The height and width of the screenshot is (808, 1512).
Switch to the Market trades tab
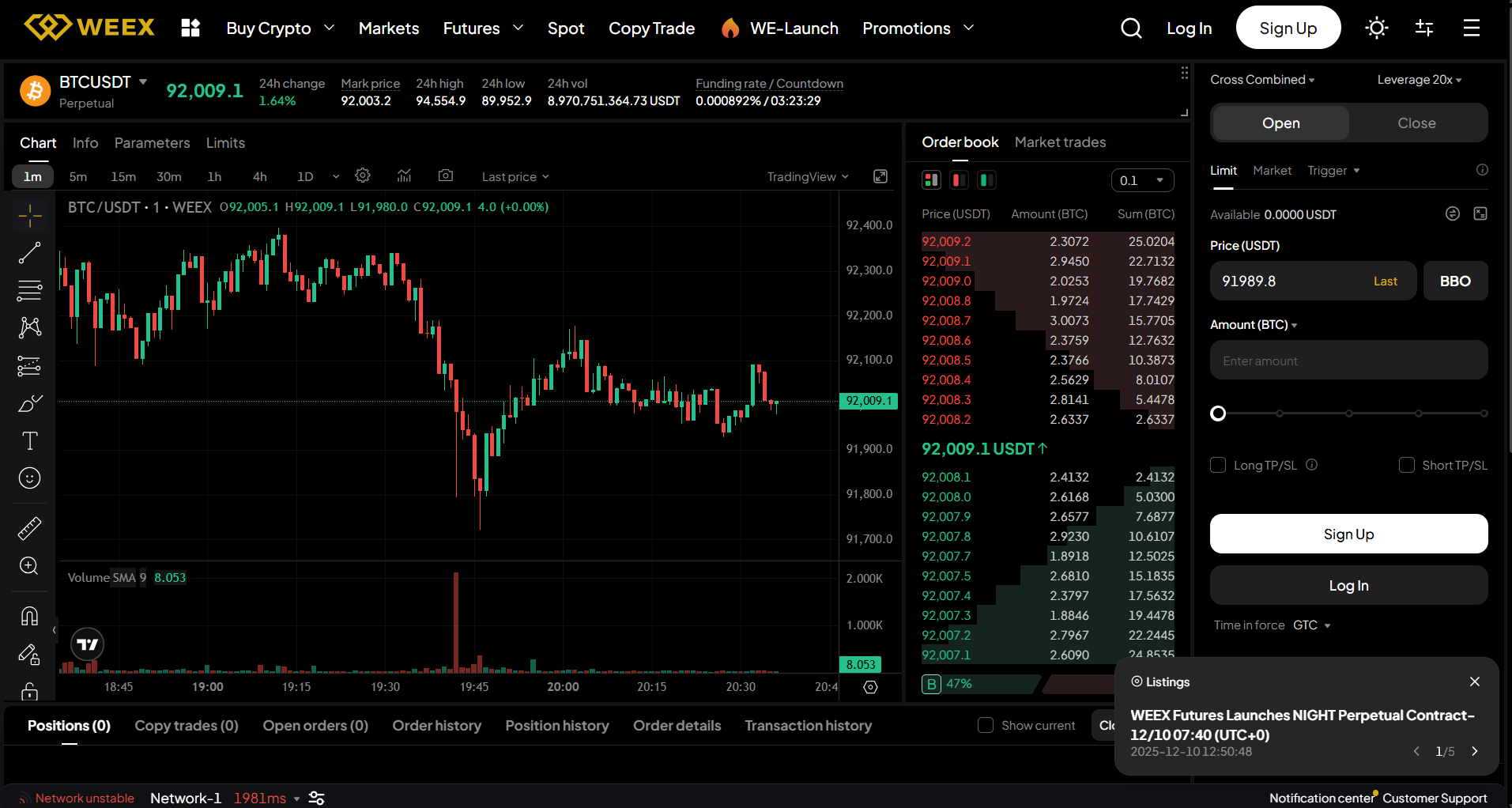click(x=1060, y=142)
